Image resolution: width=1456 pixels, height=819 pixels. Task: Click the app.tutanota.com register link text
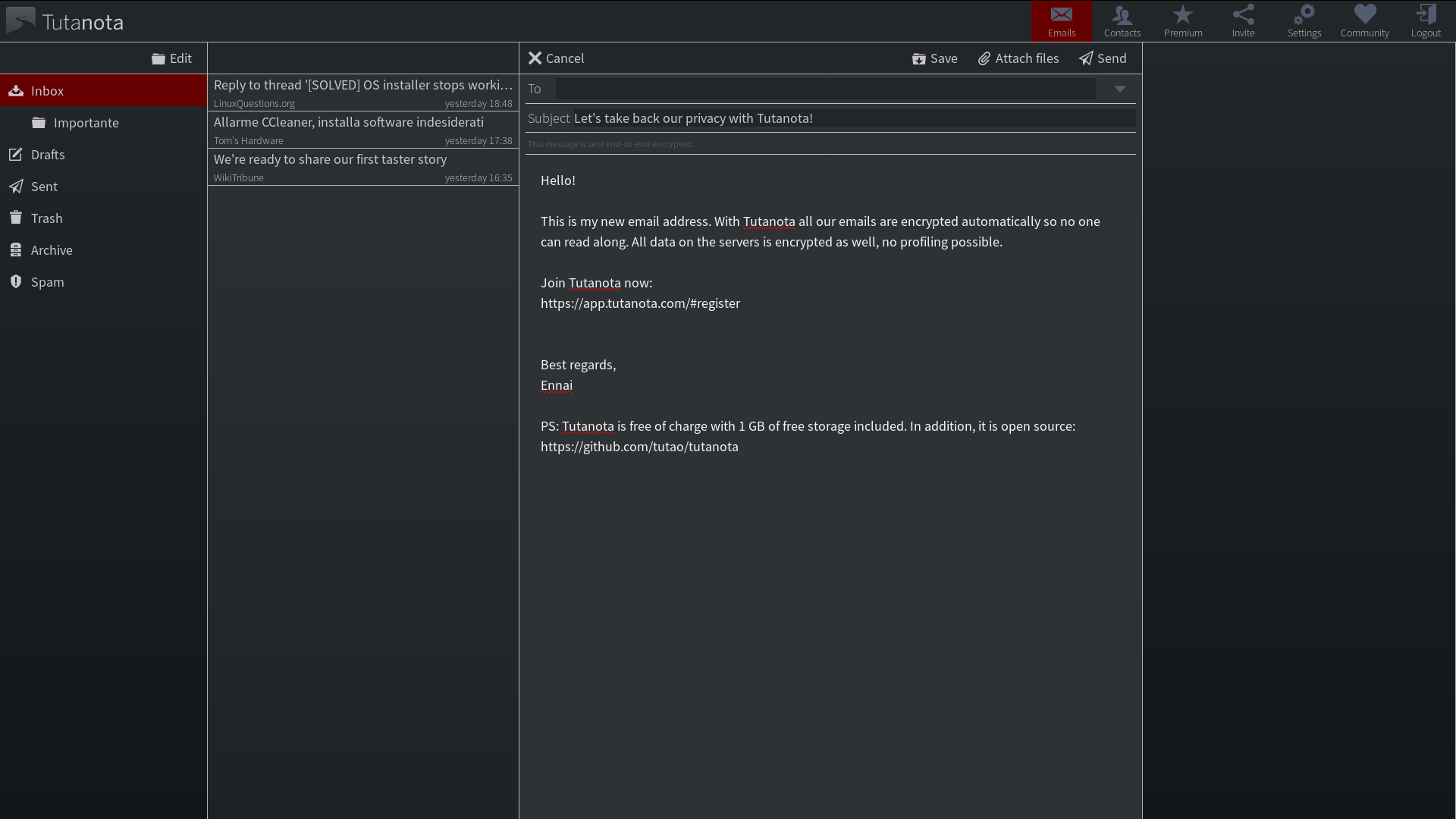click(x=640, y=303)
